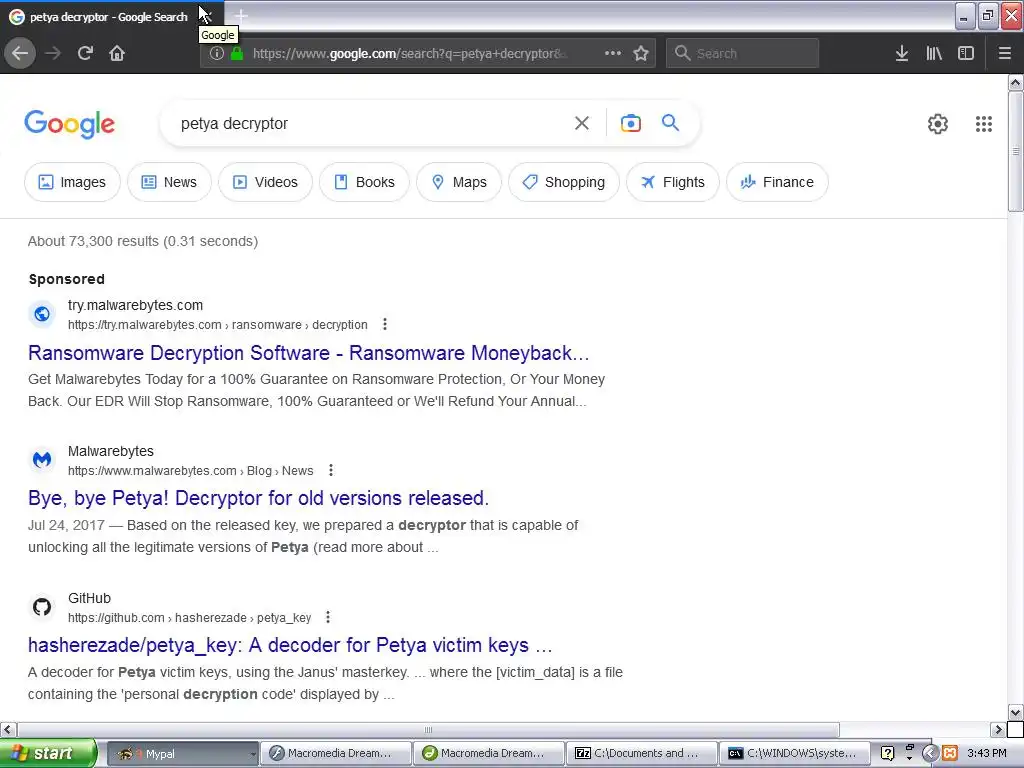Click the GitHub site name
The image size is (1024, 768).
click(x=89, y=598)
